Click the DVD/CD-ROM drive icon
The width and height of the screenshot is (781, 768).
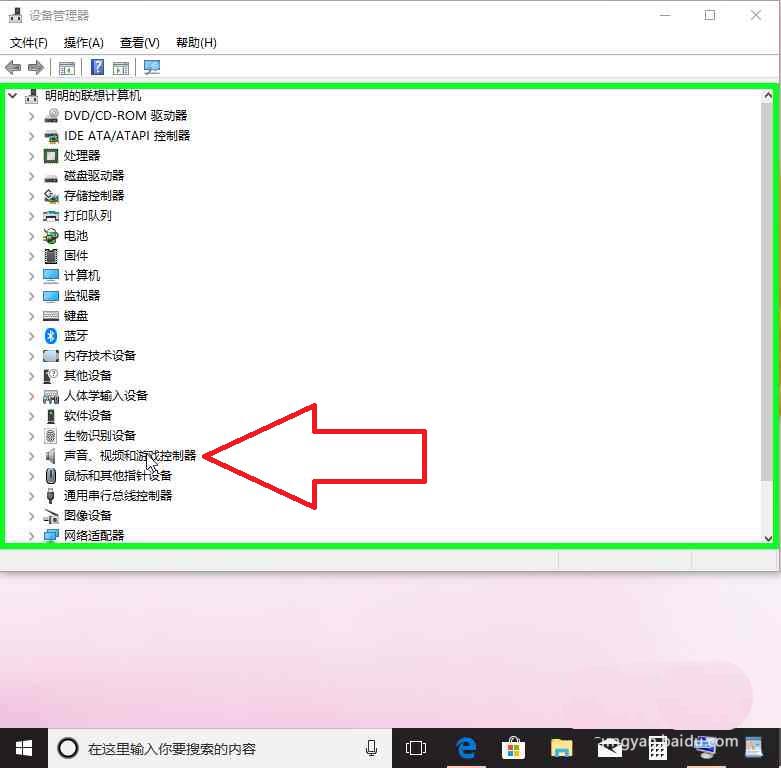51,116
